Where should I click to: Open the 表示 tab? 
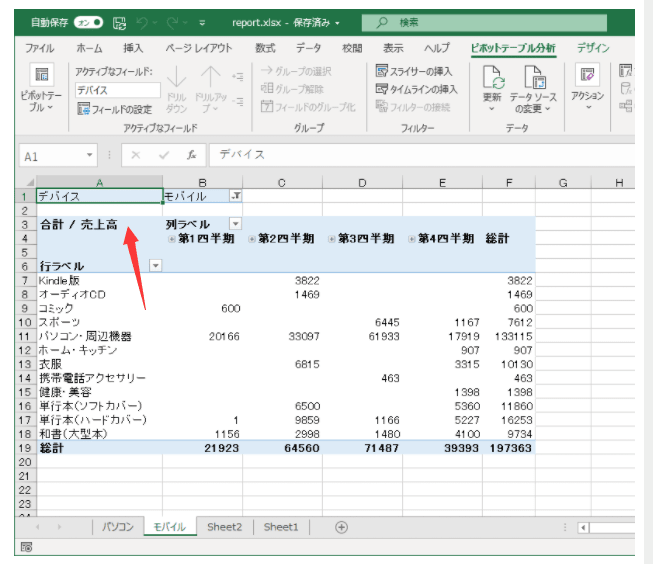(393, 48)
